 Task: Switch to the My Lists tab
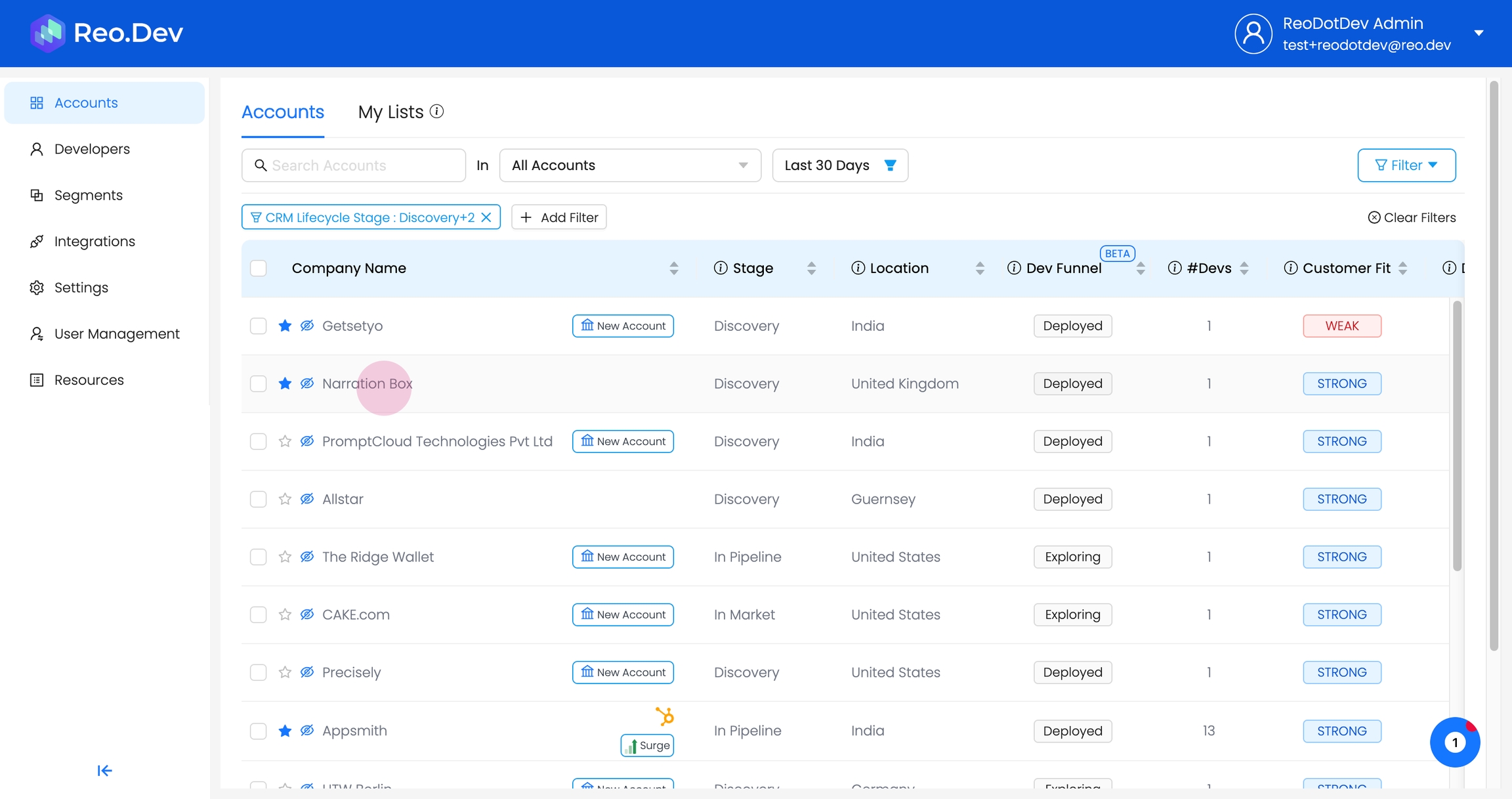click(x=390, y=112)
